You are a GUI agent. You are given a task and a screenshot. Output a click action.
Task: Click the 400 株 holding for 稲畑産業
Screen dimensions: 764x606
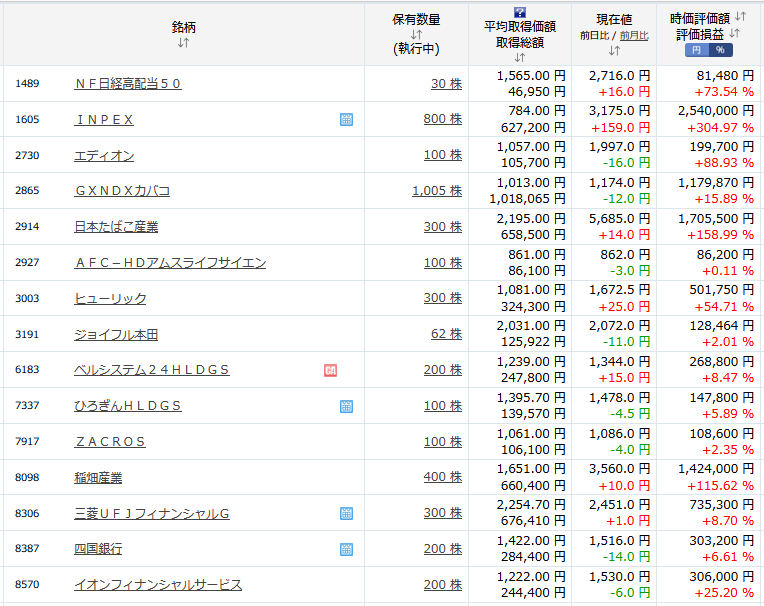click(x=442, y=477)
